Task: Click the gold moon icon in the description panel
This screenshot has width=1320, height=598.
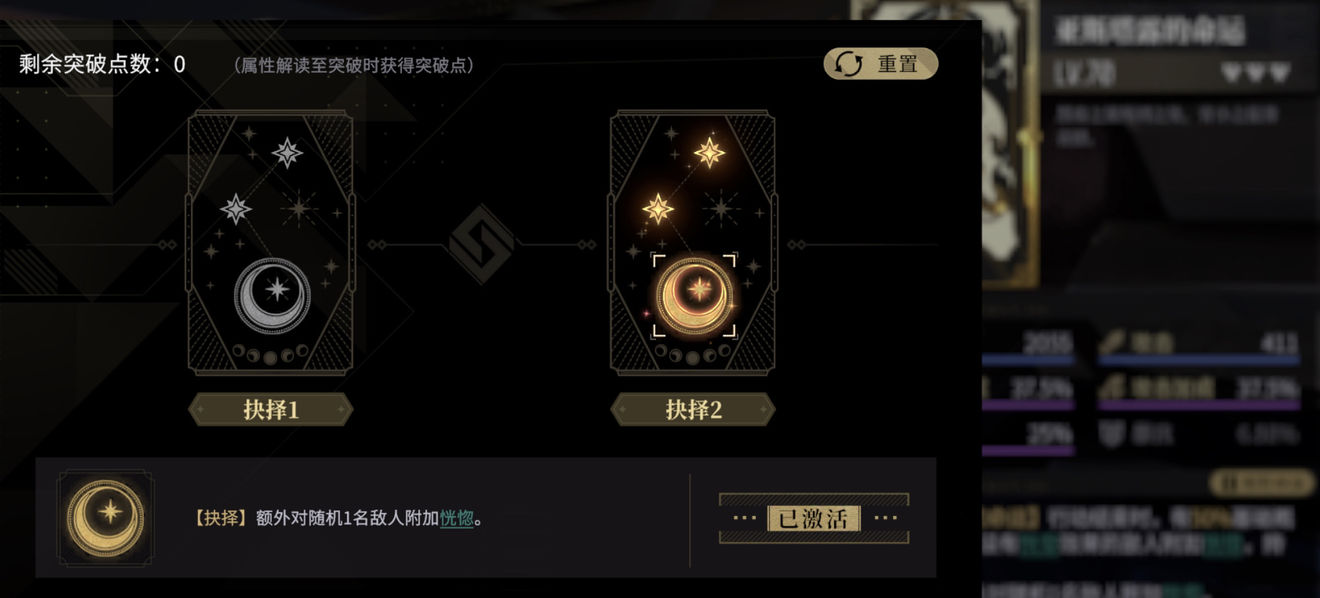Action: tap(106, 518)
